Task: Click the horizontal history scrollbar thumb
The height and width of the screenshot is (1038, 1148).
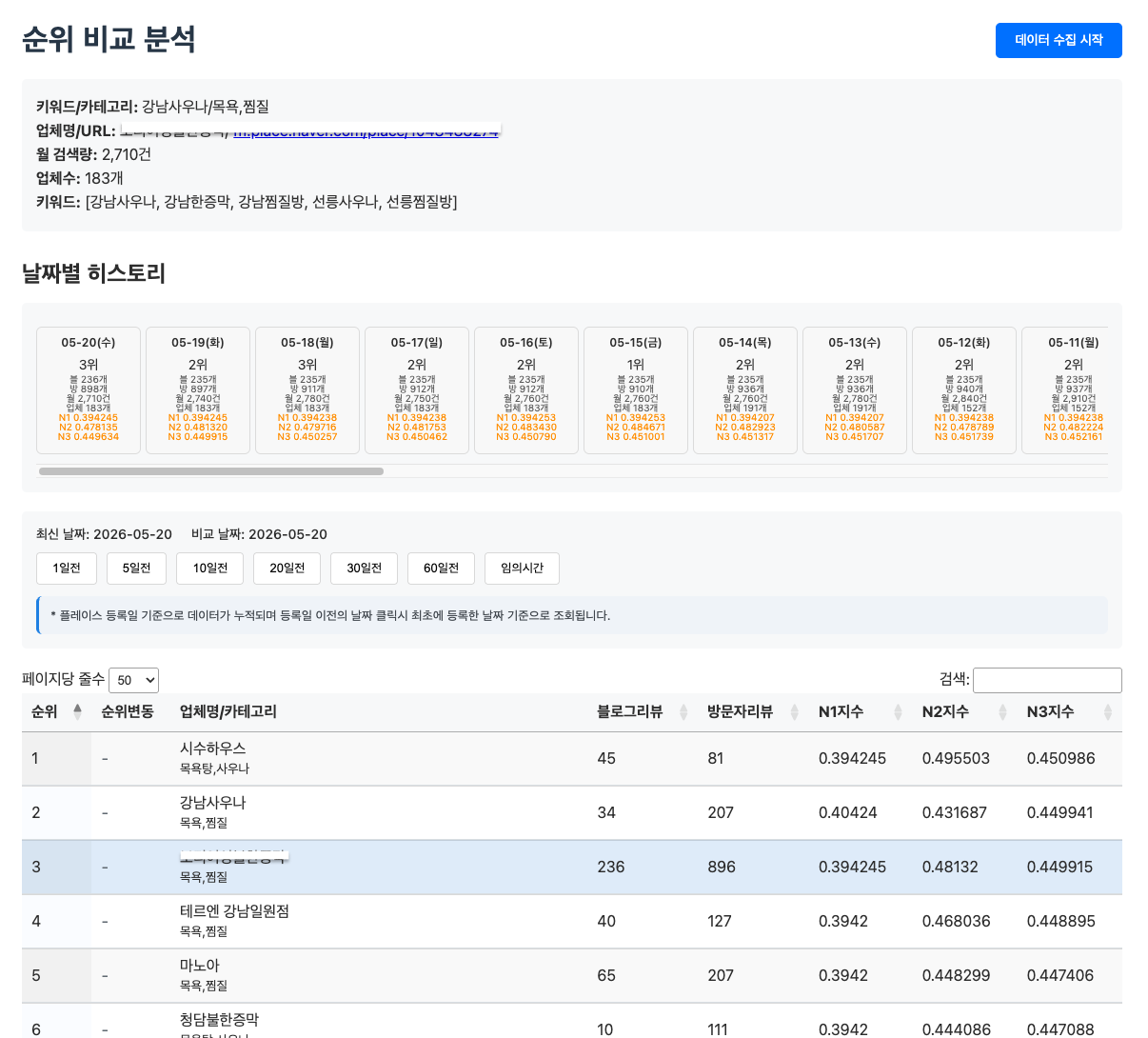Action: [211, 471]
